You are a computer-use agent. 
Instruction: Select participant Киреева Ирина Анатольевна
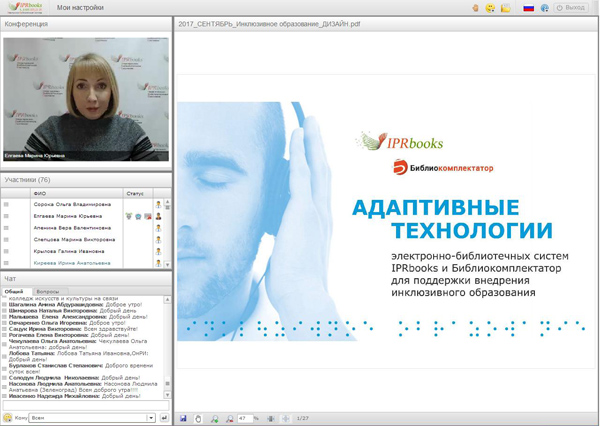(x=72, y=263)
